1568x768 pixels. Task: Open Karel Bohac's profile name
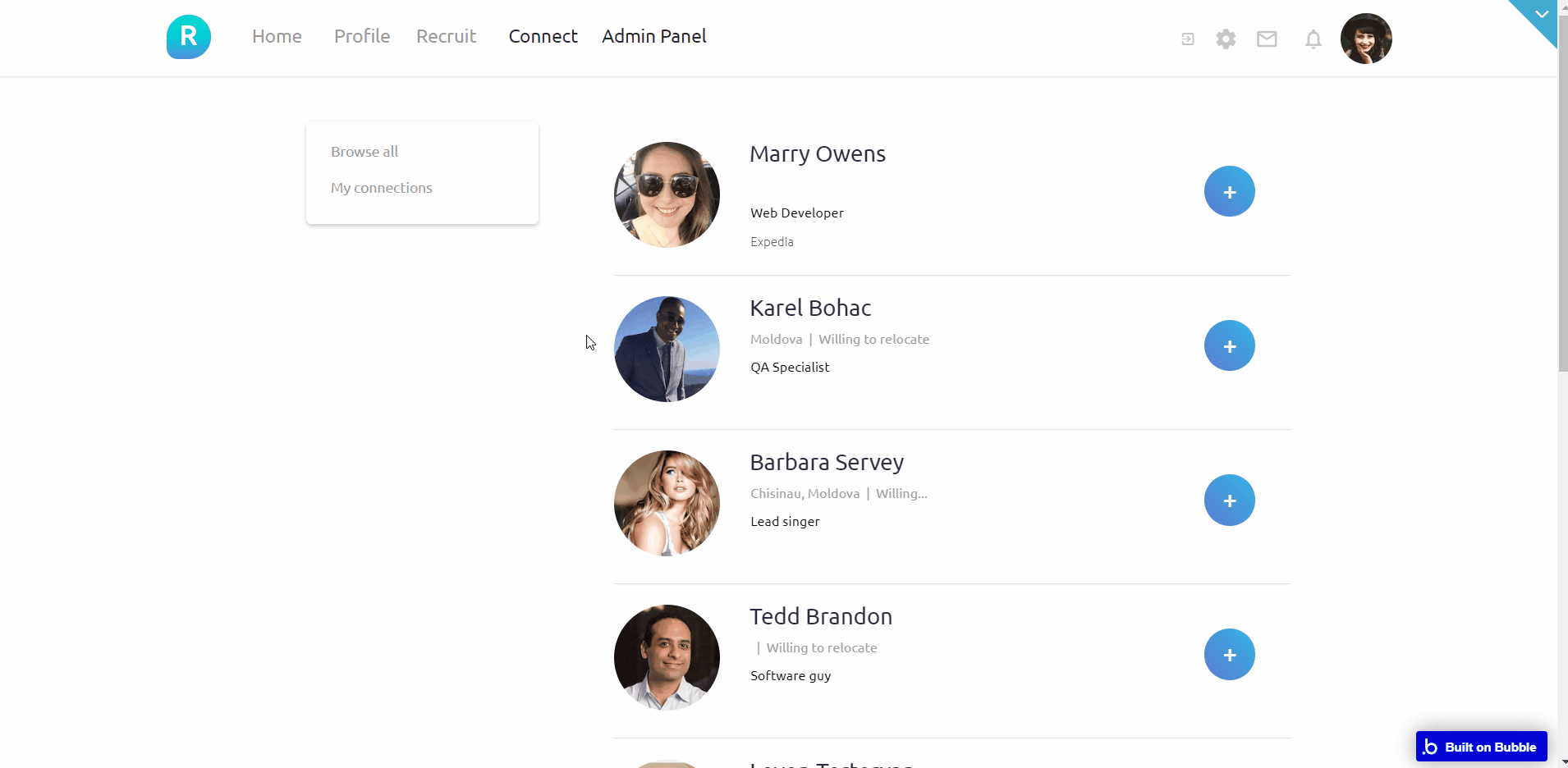tap(810, 309)
